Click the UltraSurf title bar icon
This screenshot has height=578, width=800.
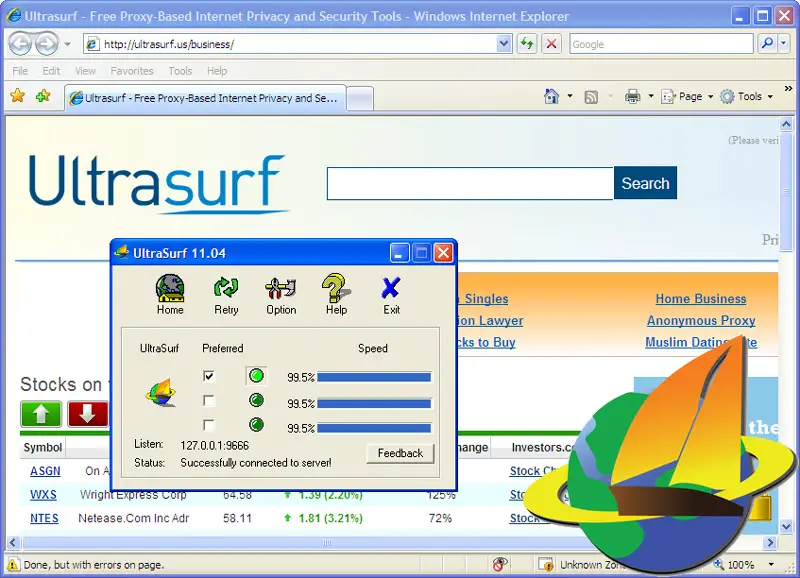pos(122,253)
